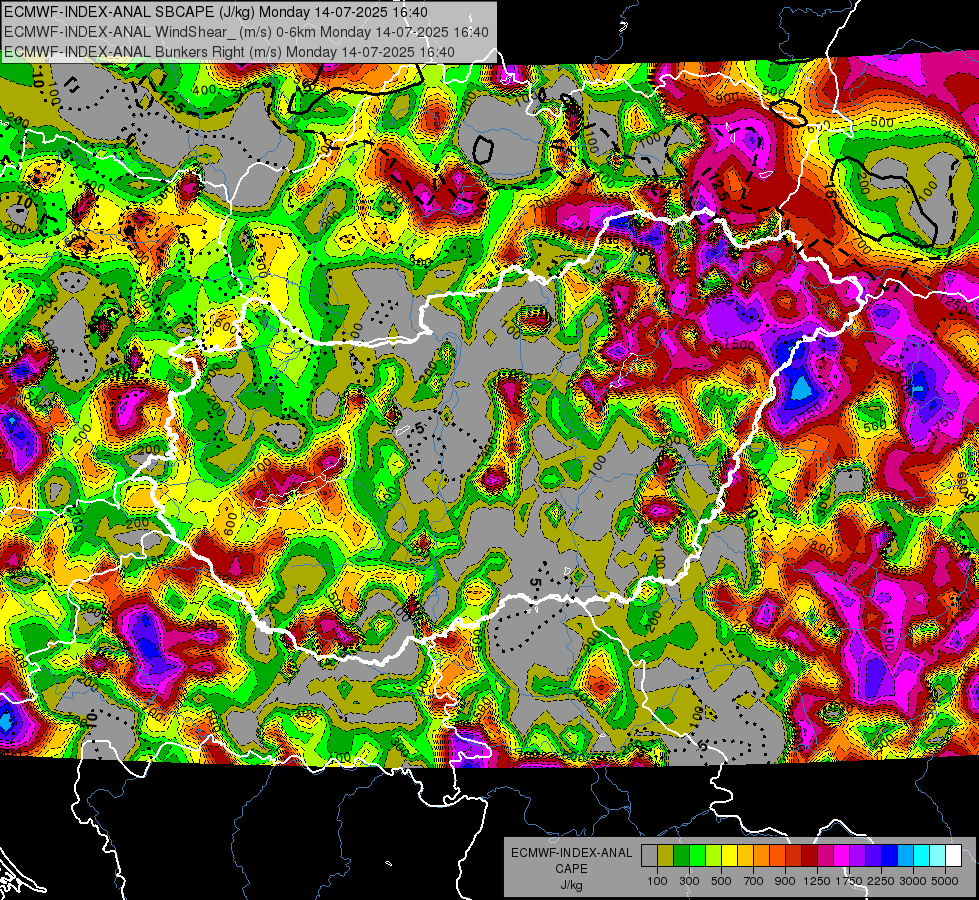Click the J/kg unit label in the legend
979x900 pixels.
point(571,885)
